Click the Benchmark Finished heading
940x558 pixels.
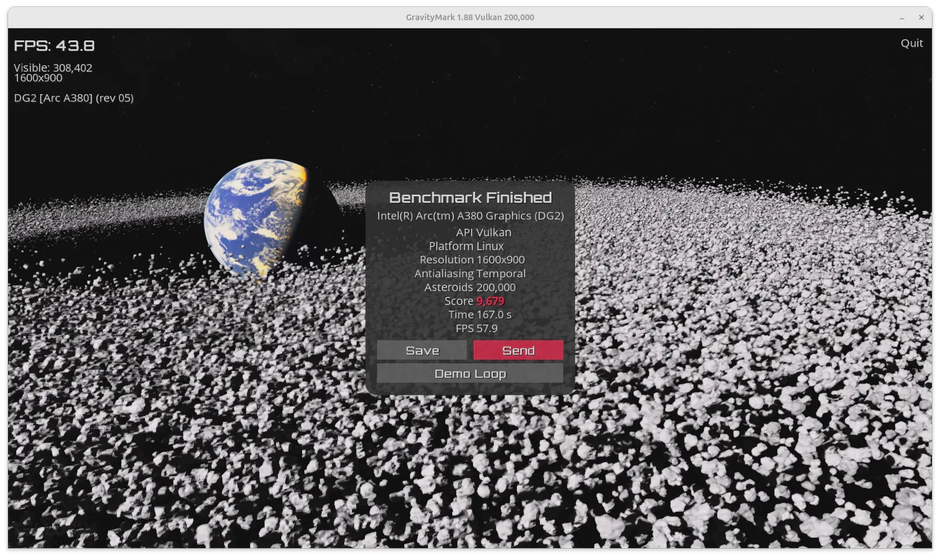tap(470, 198)
